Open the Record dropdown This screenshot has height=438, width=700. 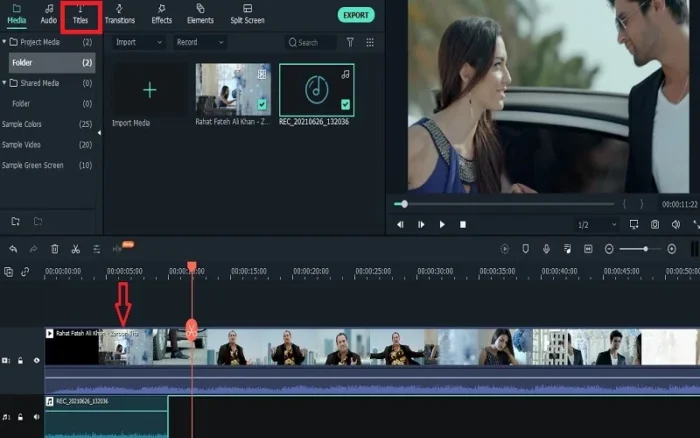point(200,42)
